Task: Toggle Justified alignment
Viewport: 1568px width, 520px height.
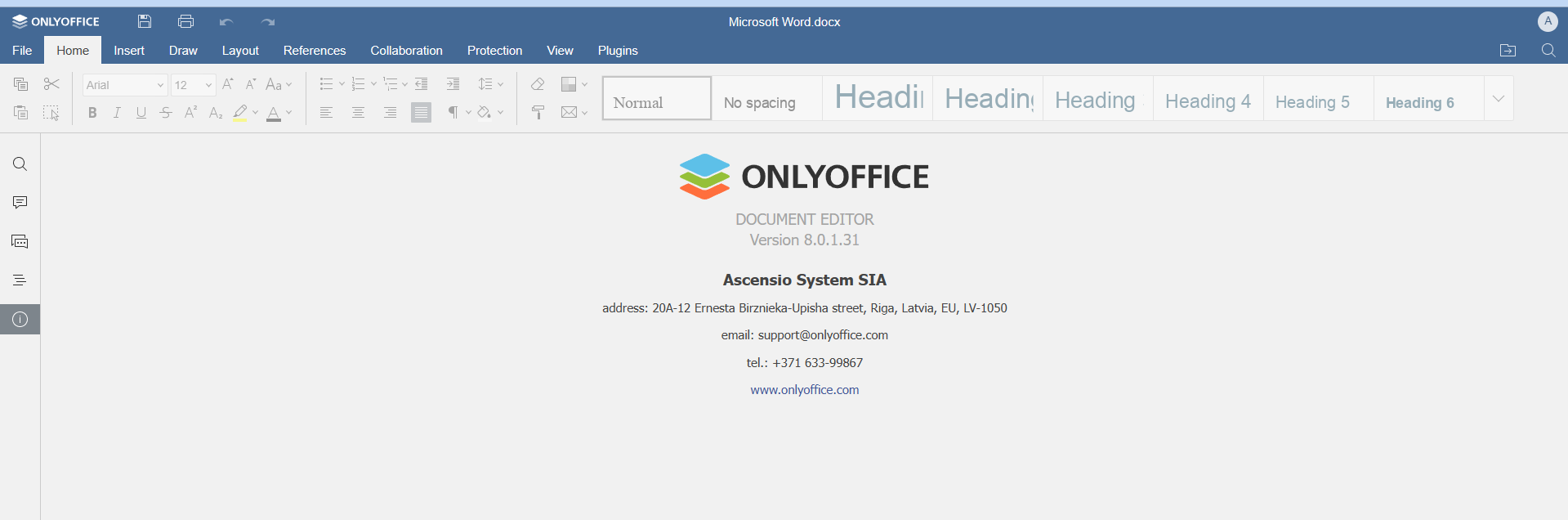Action: (422, 113)
